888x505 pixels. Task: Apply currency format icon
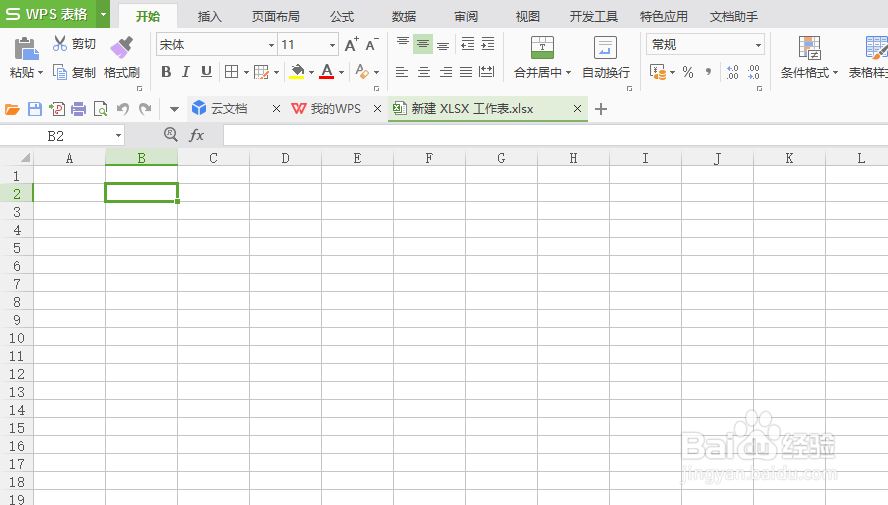[658, 72]
